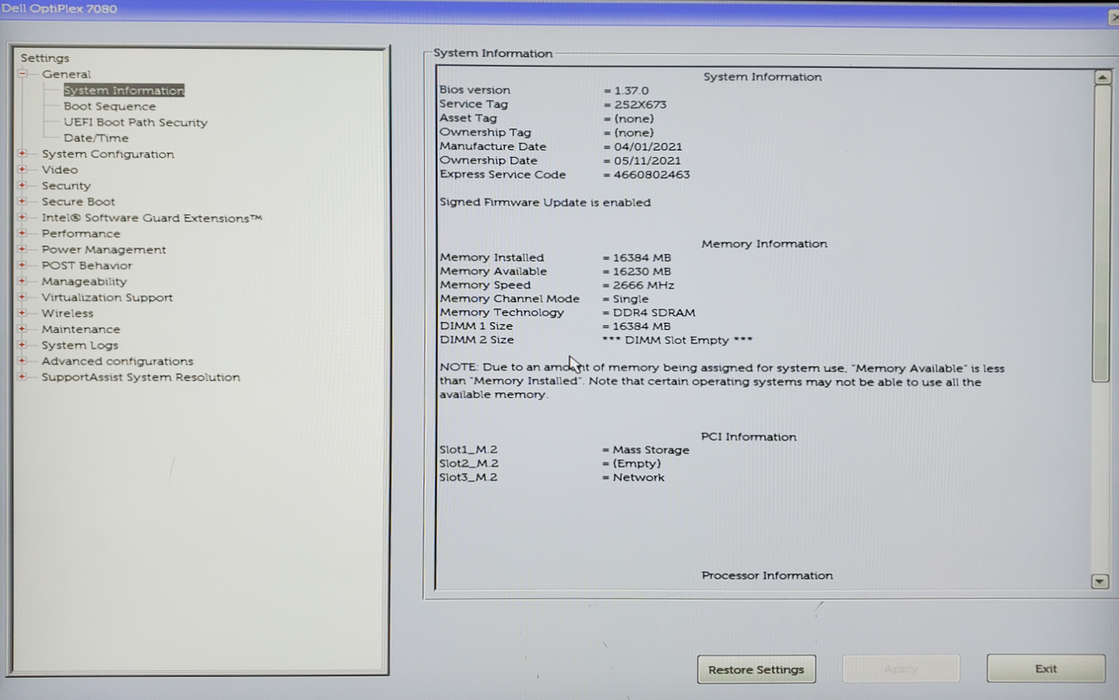Click the Exit button
1119x700 pixels.
click(x=1045, y=669)
